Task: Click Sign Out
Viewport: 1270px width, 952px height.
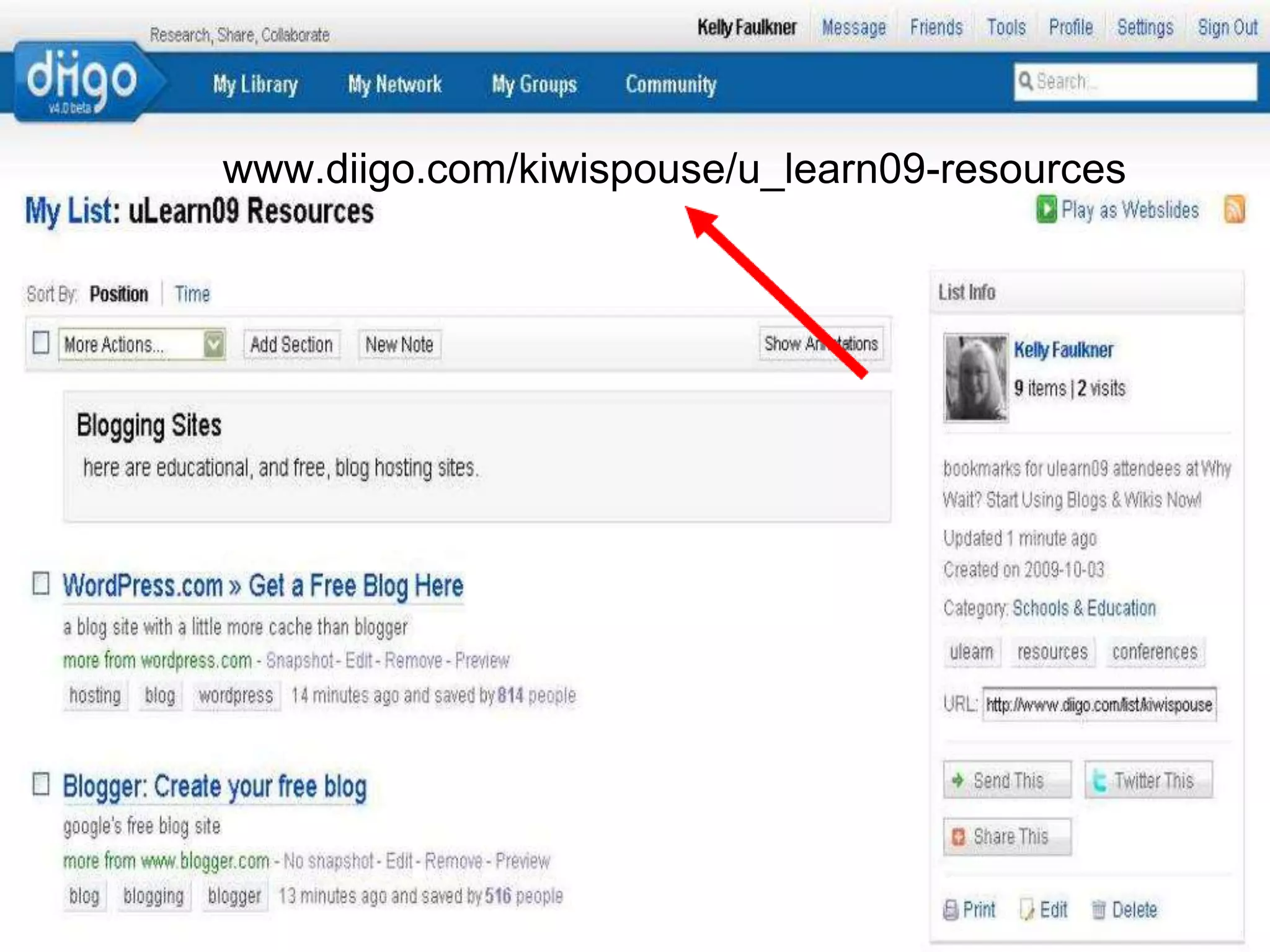Action: pyautogui.click(x=1227, y=28)
